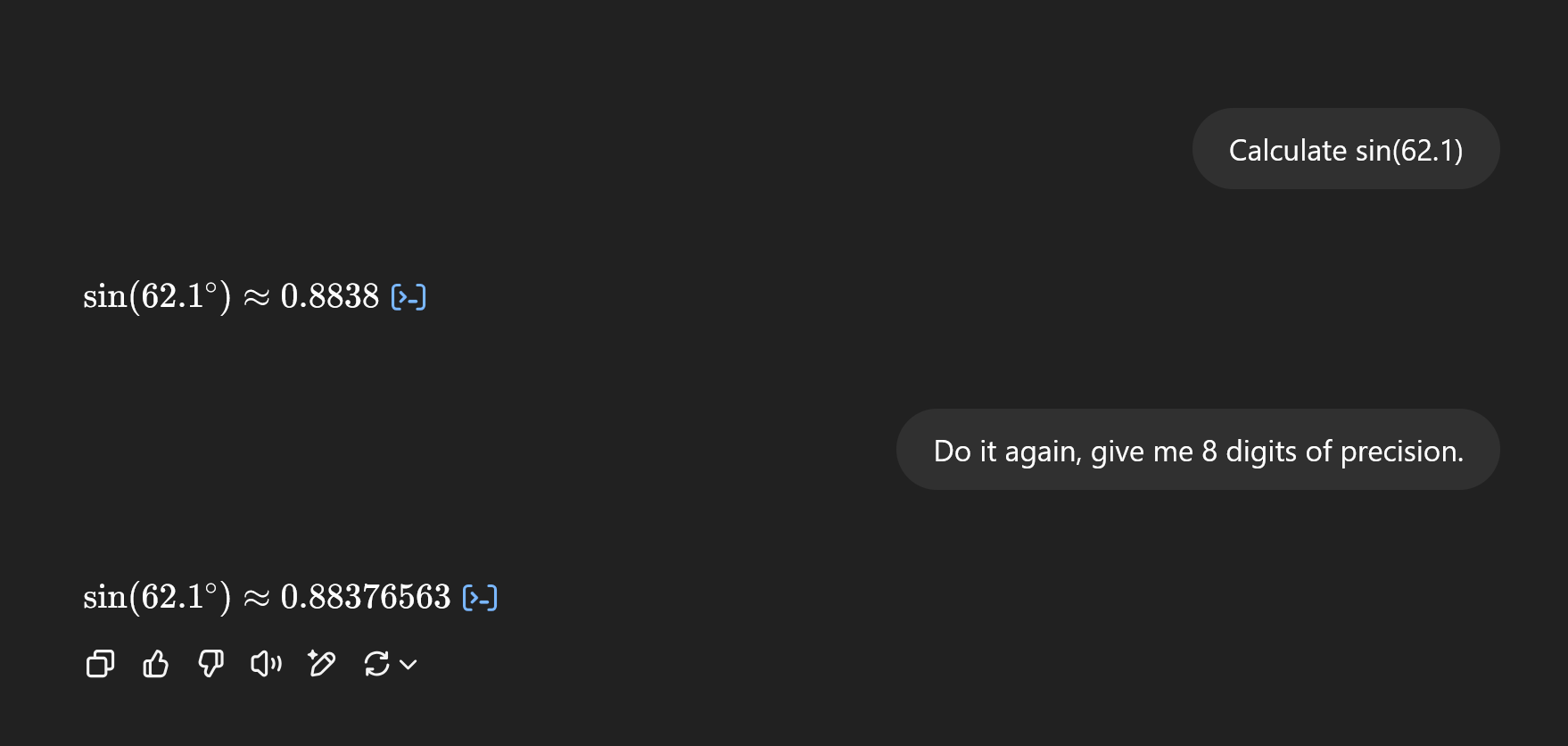1568x746 pixels.
Task: Play the response with the read aloud speaker
Action: tap(266, 664)
